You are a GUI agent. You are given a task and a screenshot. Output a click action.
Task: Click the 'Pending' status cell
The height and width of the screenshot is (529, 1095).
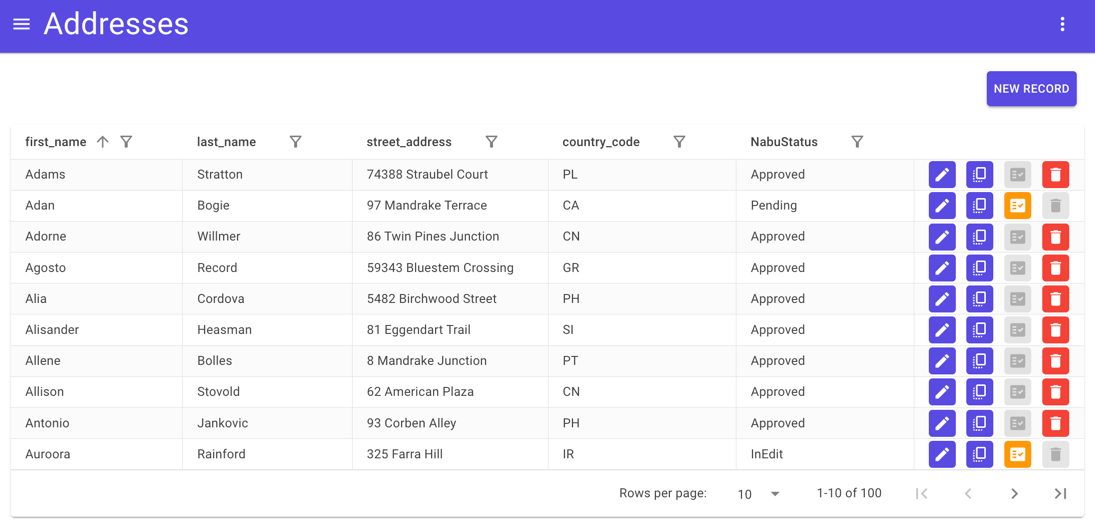coord(825,206)
